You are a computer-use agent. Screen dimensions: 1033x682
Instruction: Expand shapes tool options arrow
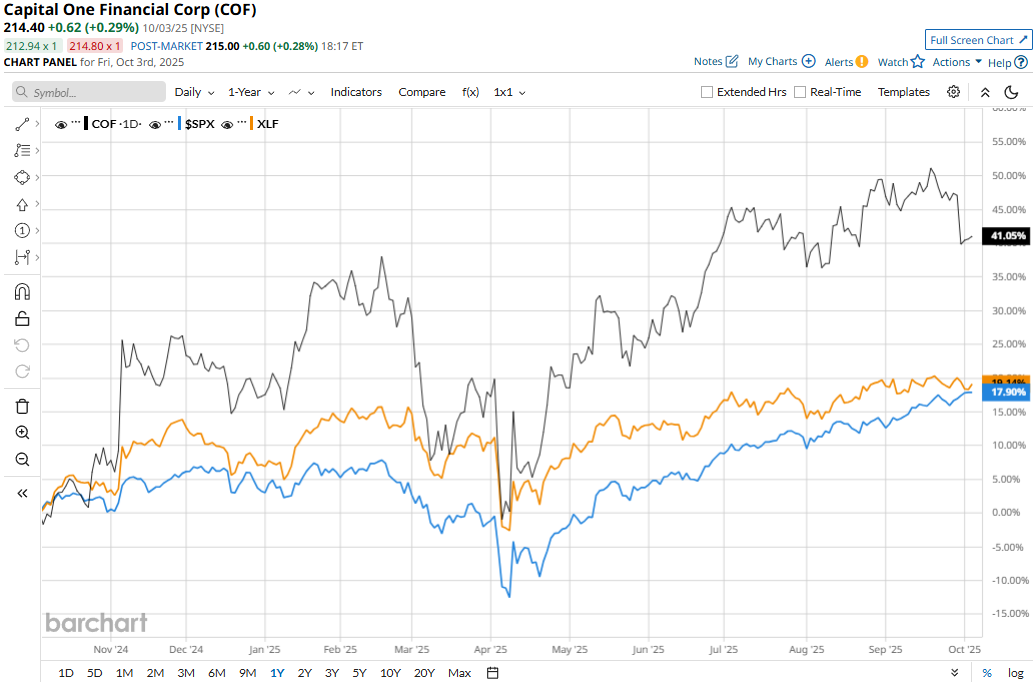(38, 177)
